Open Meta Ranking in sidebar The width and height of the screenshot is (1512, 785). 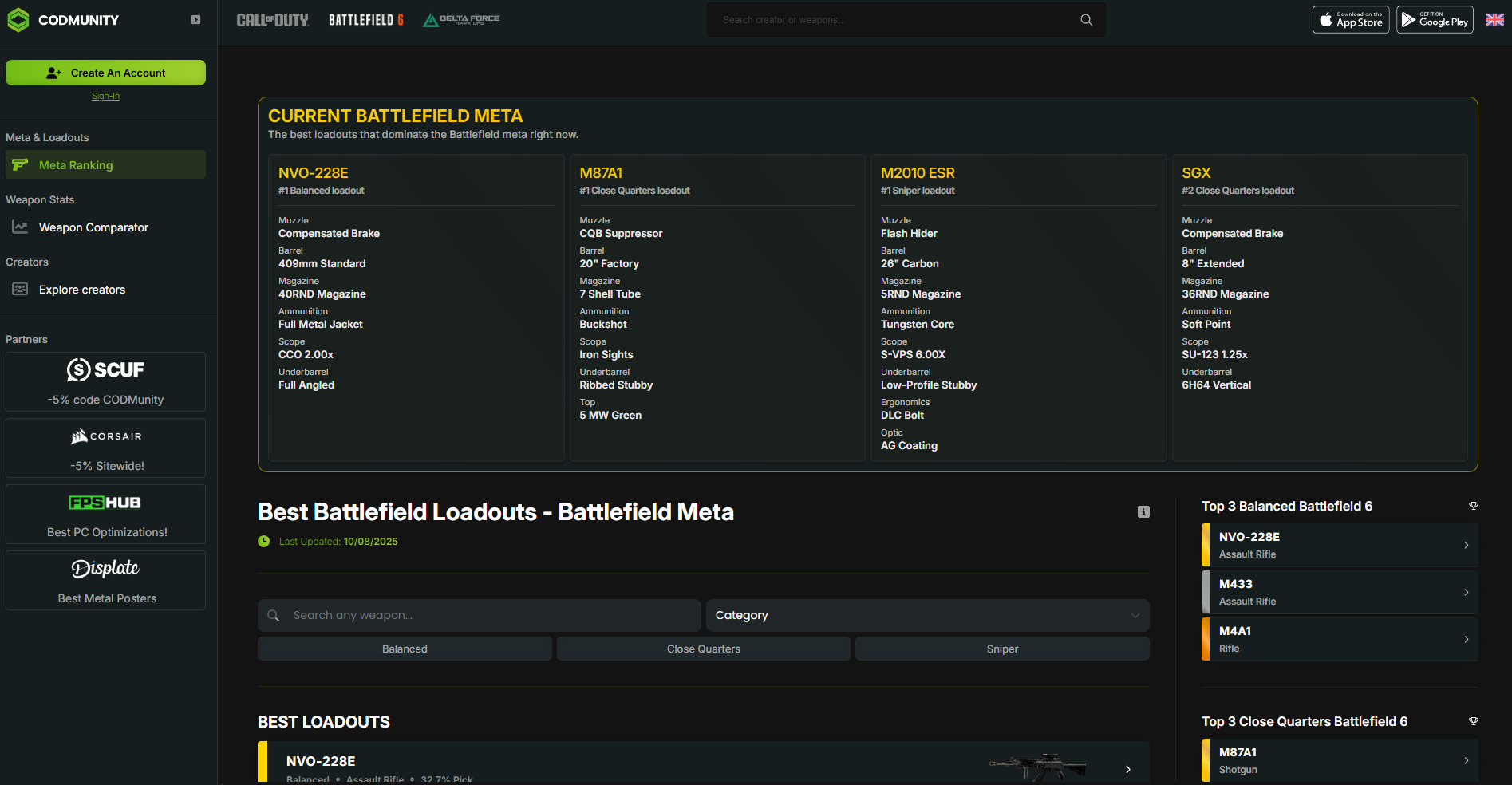click(x=105, y=164)
